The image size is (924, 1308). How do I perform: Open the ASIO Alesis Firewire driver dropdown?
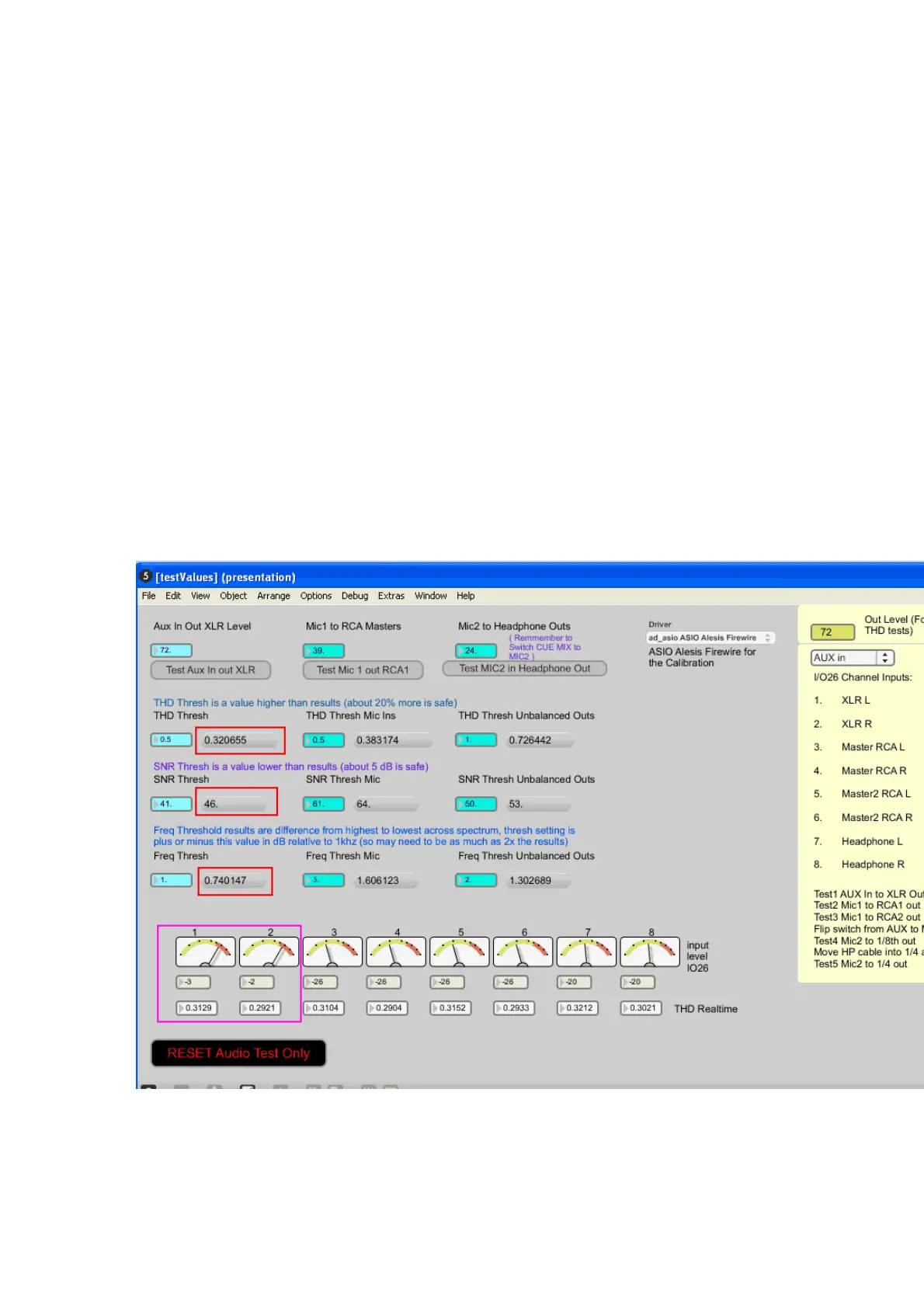pos(710,638)
